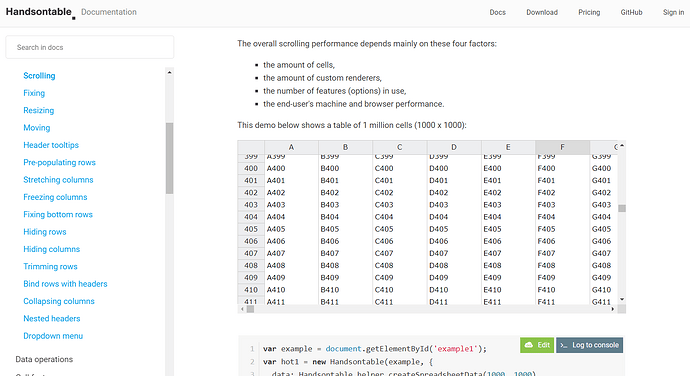Click the green Edit button
690x376 pixels.
pos(537,345)
